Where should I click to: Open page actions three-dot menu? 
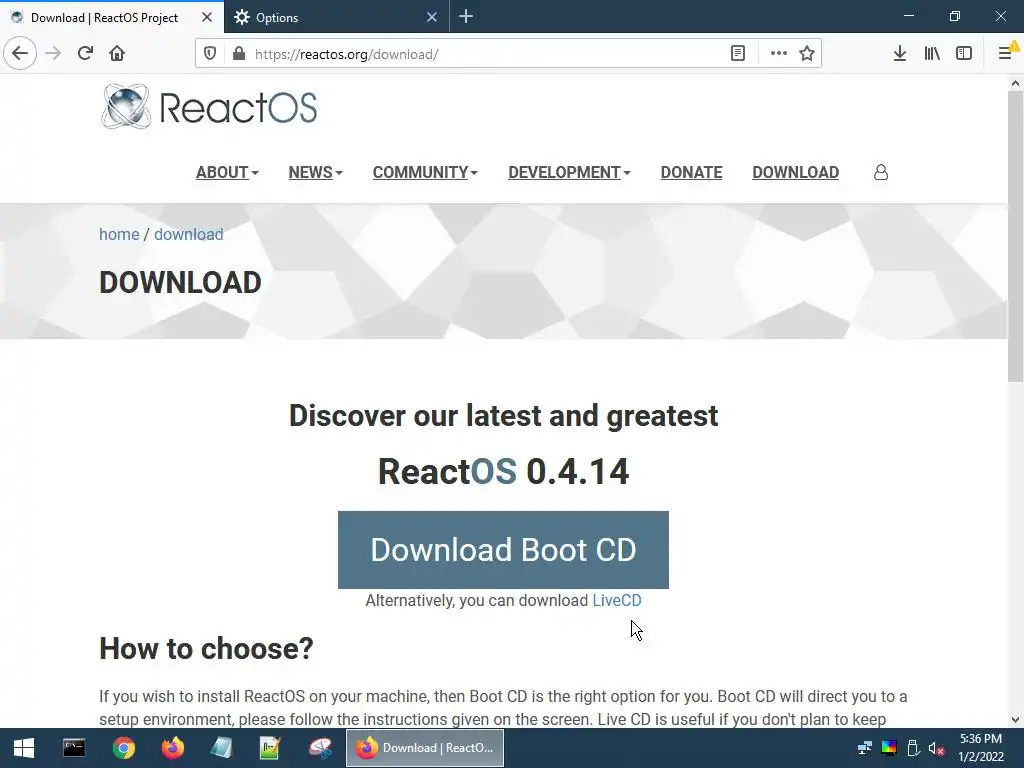(778, 54)
